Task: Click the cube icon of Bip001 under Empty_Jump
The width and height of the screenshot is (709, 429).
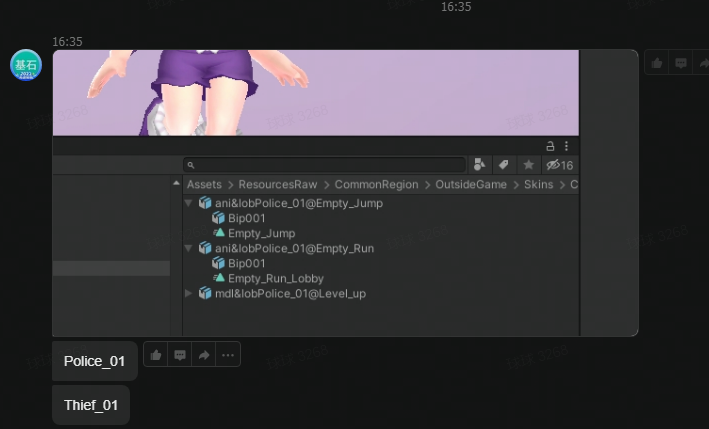Action: tap(218, 218)
